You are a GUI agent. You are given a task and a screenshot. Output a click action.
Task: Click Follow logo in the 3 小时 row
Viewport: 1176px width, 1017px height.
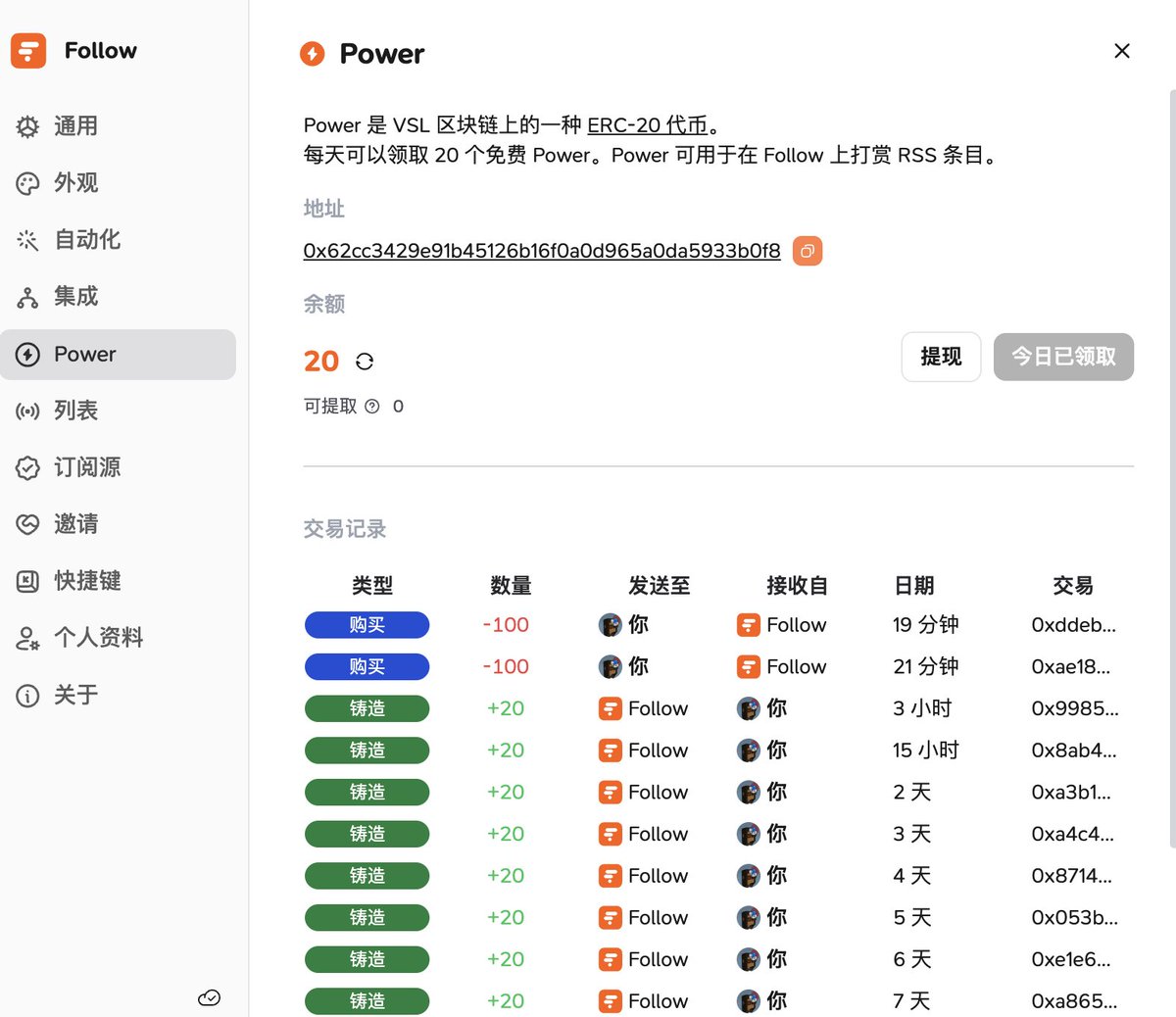coord(610,708)
